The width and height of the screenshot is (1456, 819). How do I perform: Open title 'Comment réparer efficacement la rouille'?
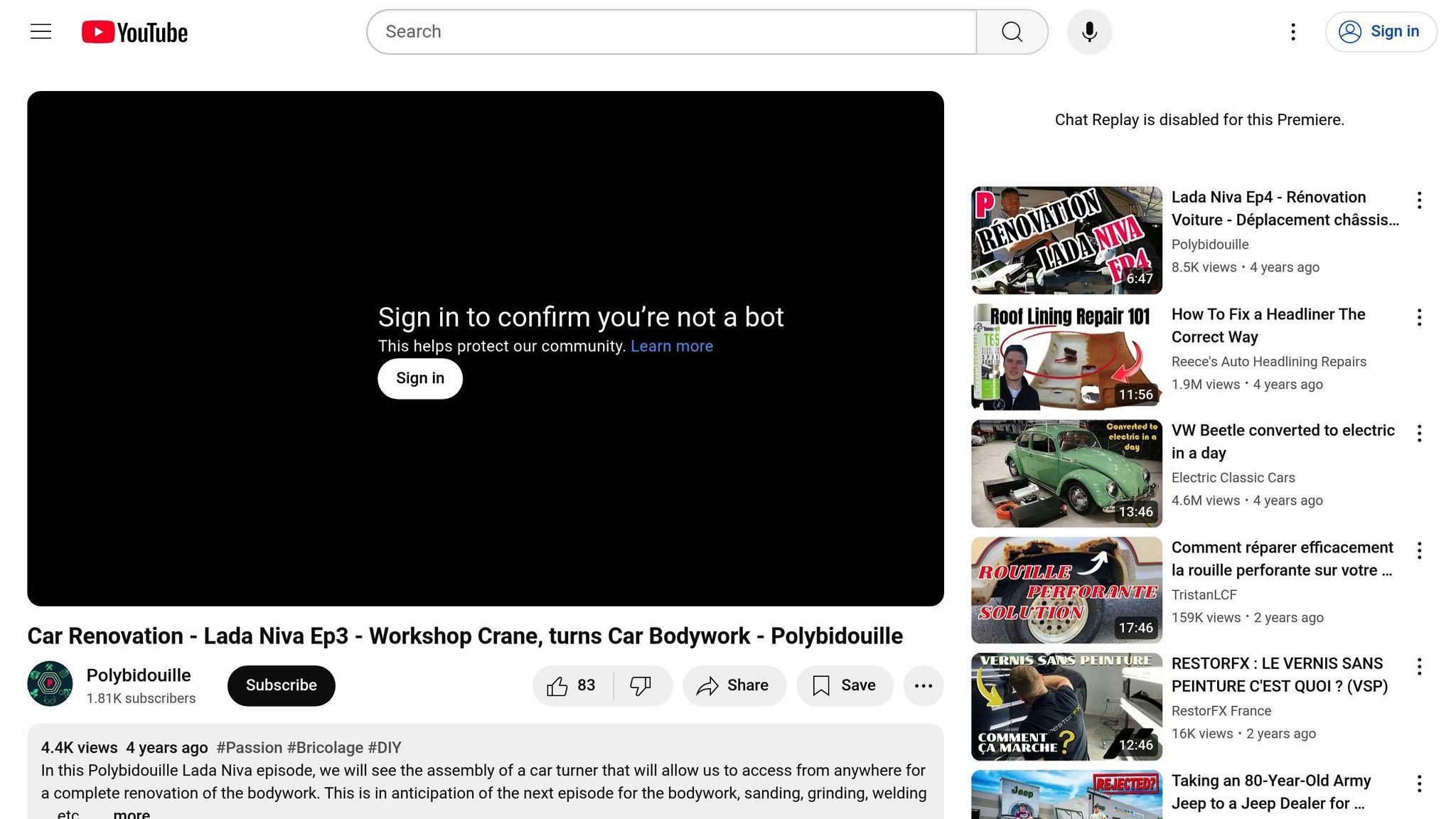tap(1283, 559)
